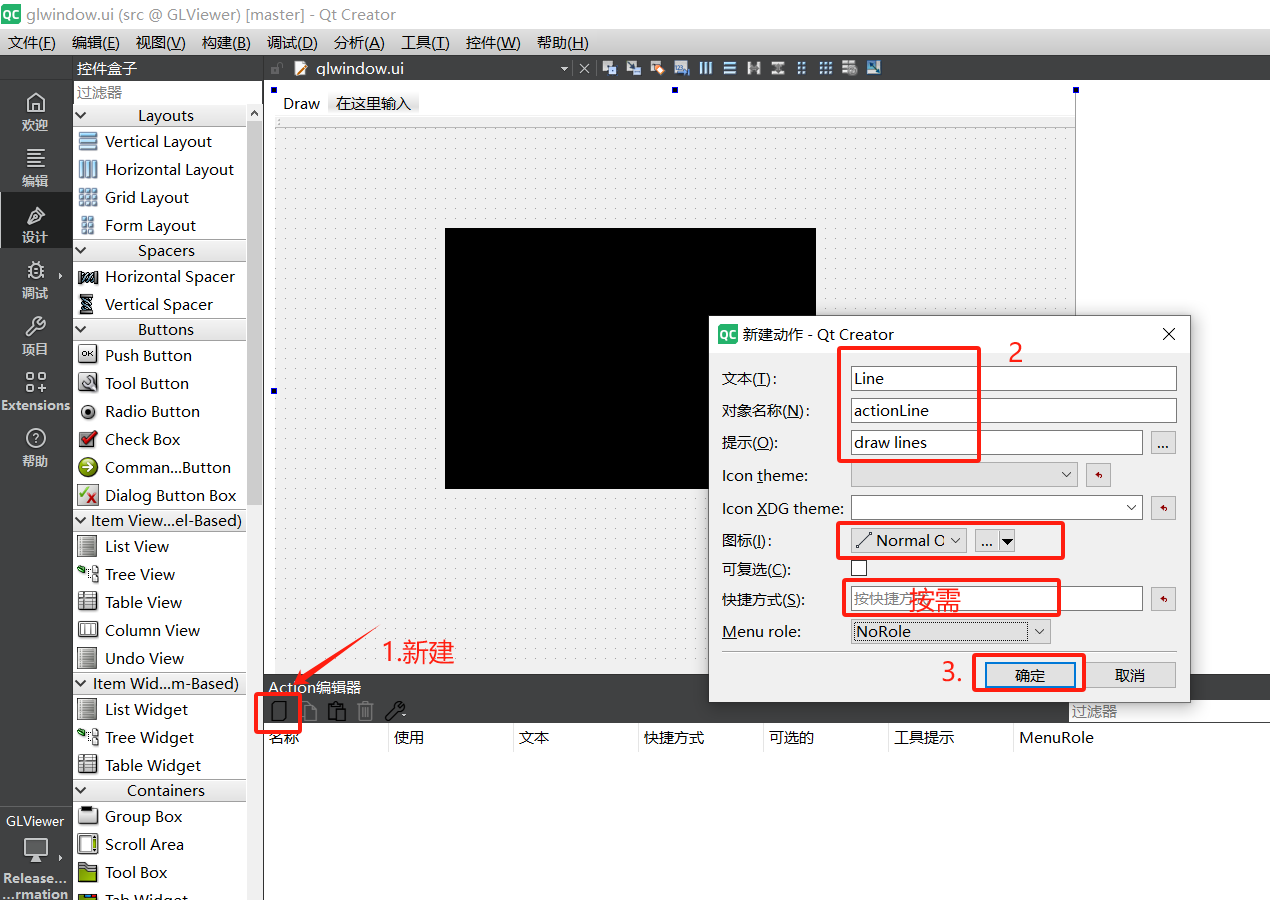The height and width of the screenshot is (900, 1270).
Task: Open the 控件(W) menu
Action: (x=493, y=42)
